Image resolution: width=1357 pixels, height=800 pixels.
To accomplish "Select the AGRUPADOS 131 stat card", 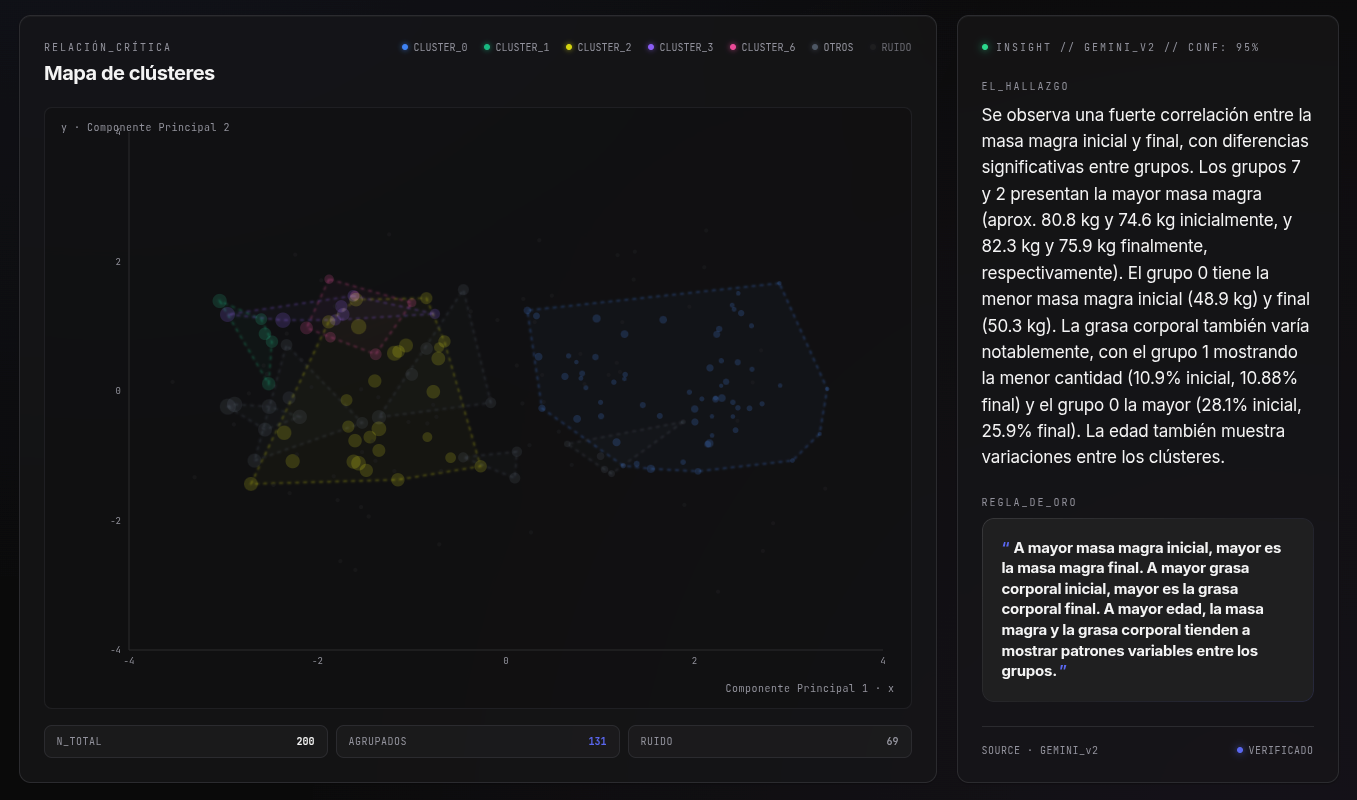I will [478, 741].
